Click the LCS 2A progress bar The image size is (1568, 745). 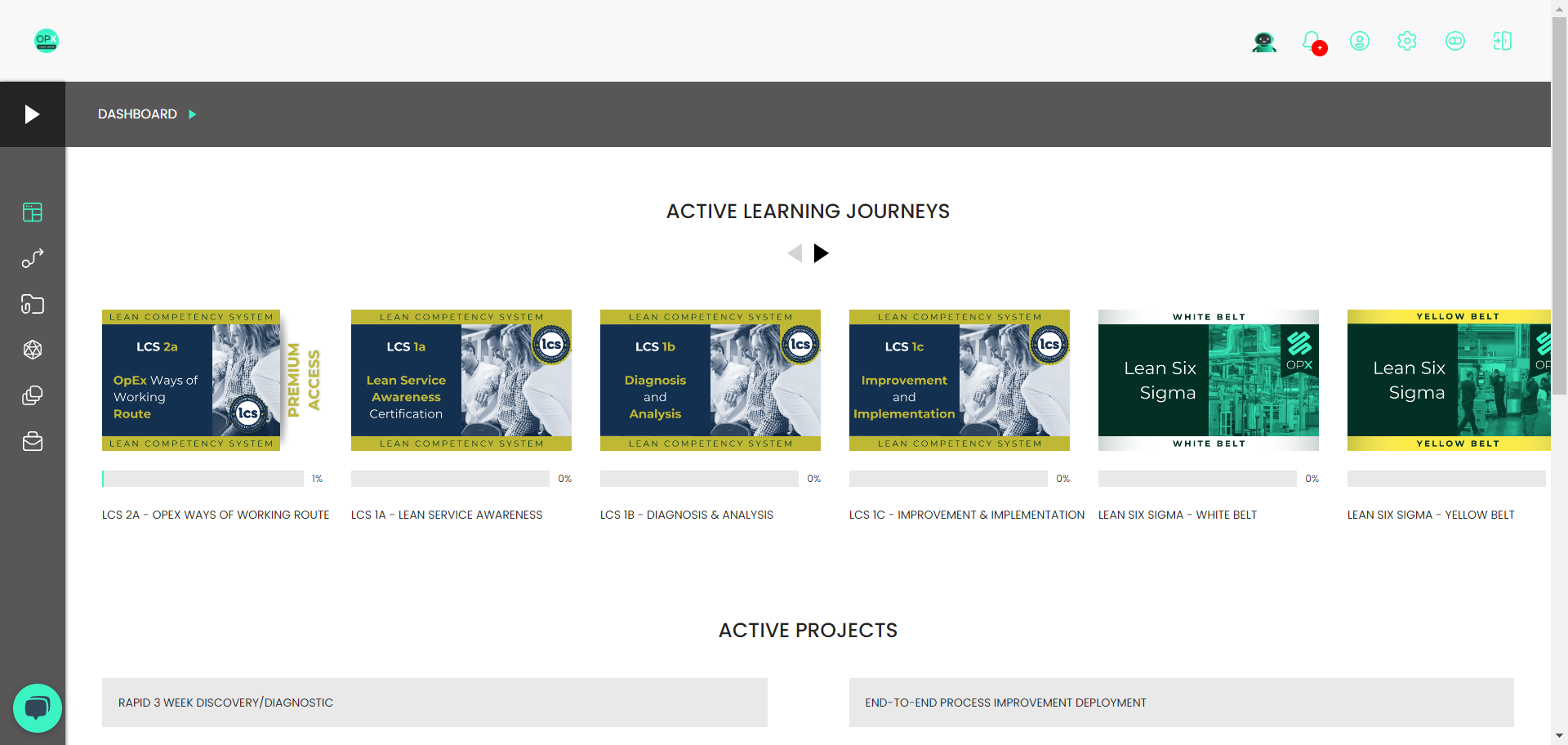[203, 479]
